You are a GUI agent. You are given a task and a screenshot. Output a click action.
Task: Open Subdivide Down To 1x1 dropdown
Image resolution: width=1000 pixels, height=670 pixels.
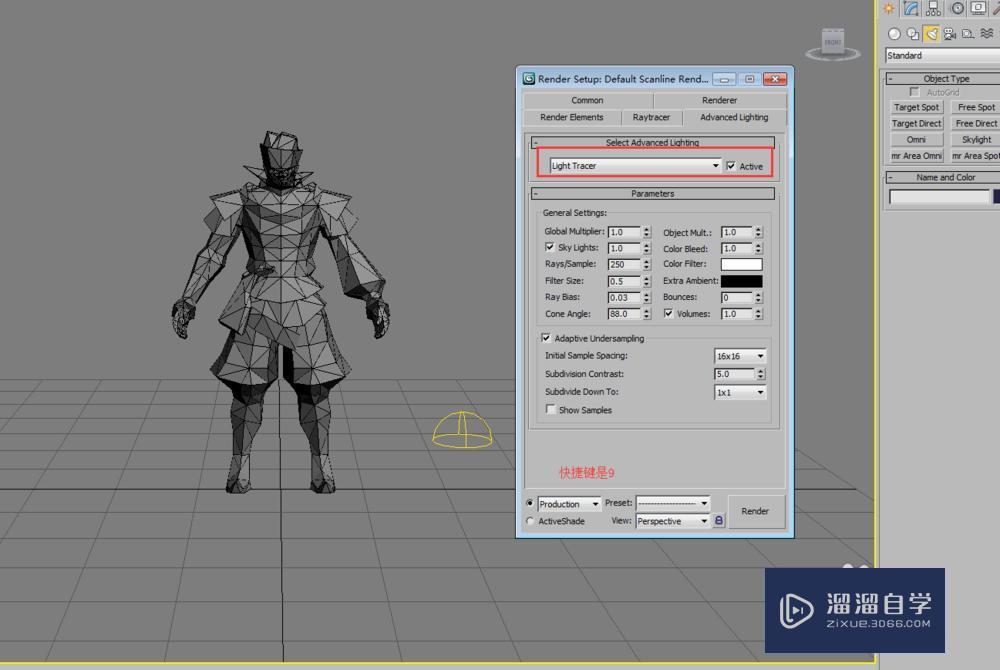[x=740, y=392]
